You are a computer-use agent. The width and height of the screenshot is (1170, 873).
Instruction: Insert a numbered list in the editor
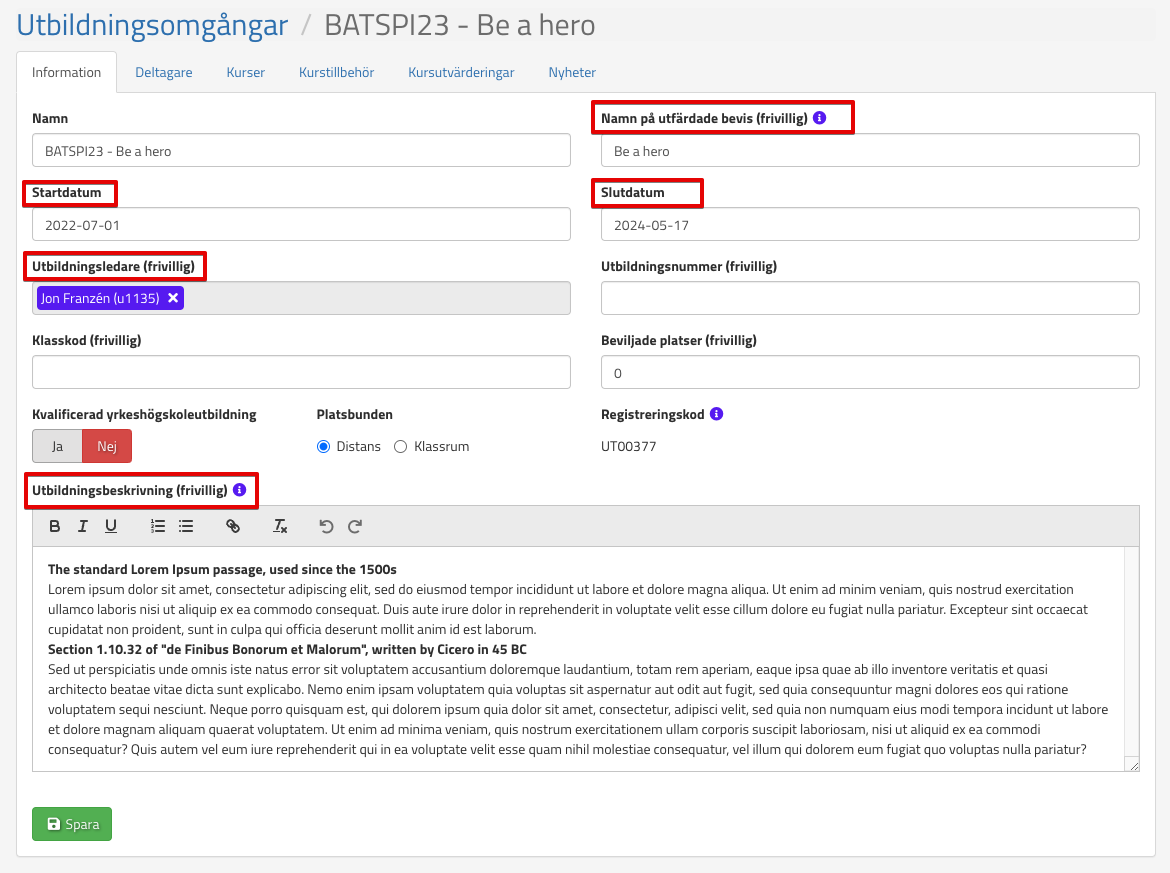click(x=158, y=526)
